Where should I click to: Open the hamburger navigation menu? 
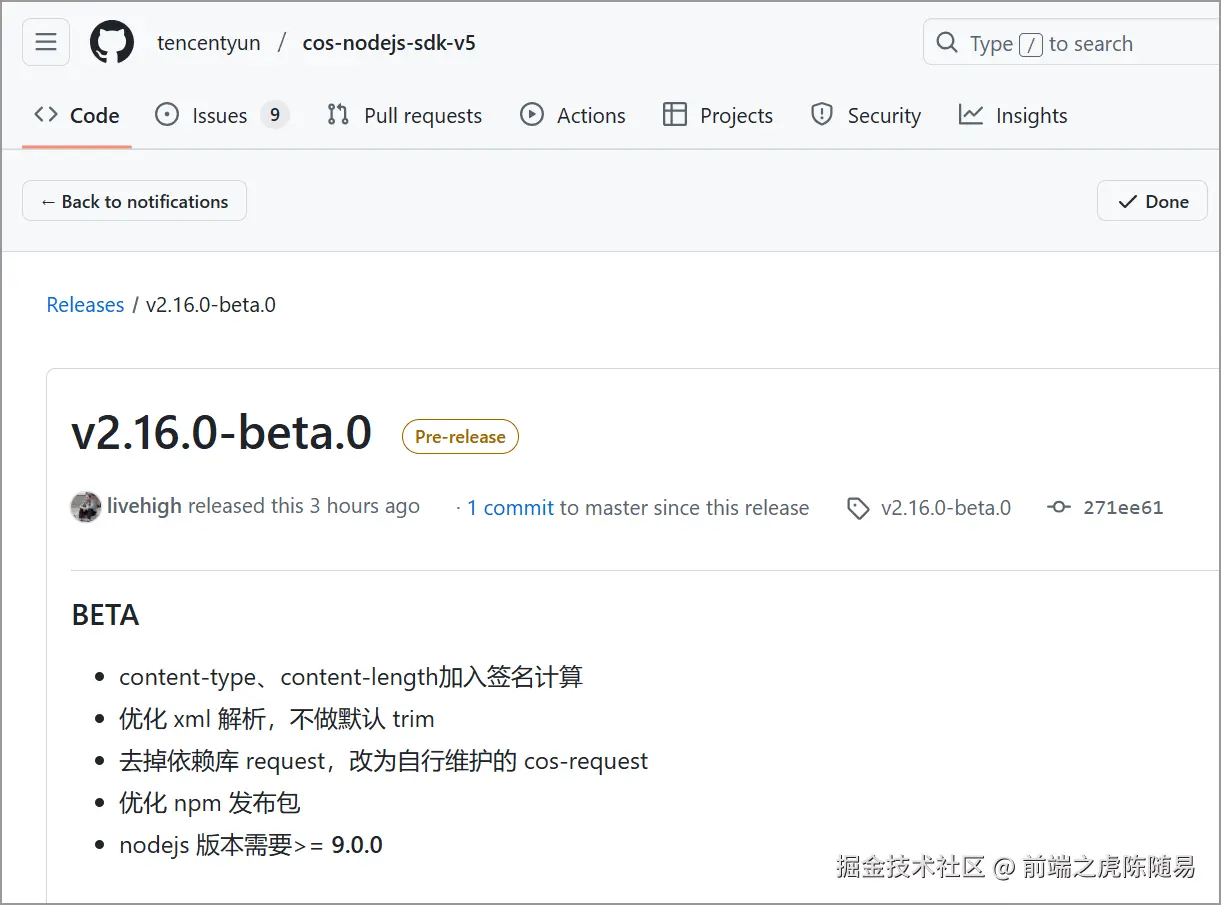click(46, 42)
